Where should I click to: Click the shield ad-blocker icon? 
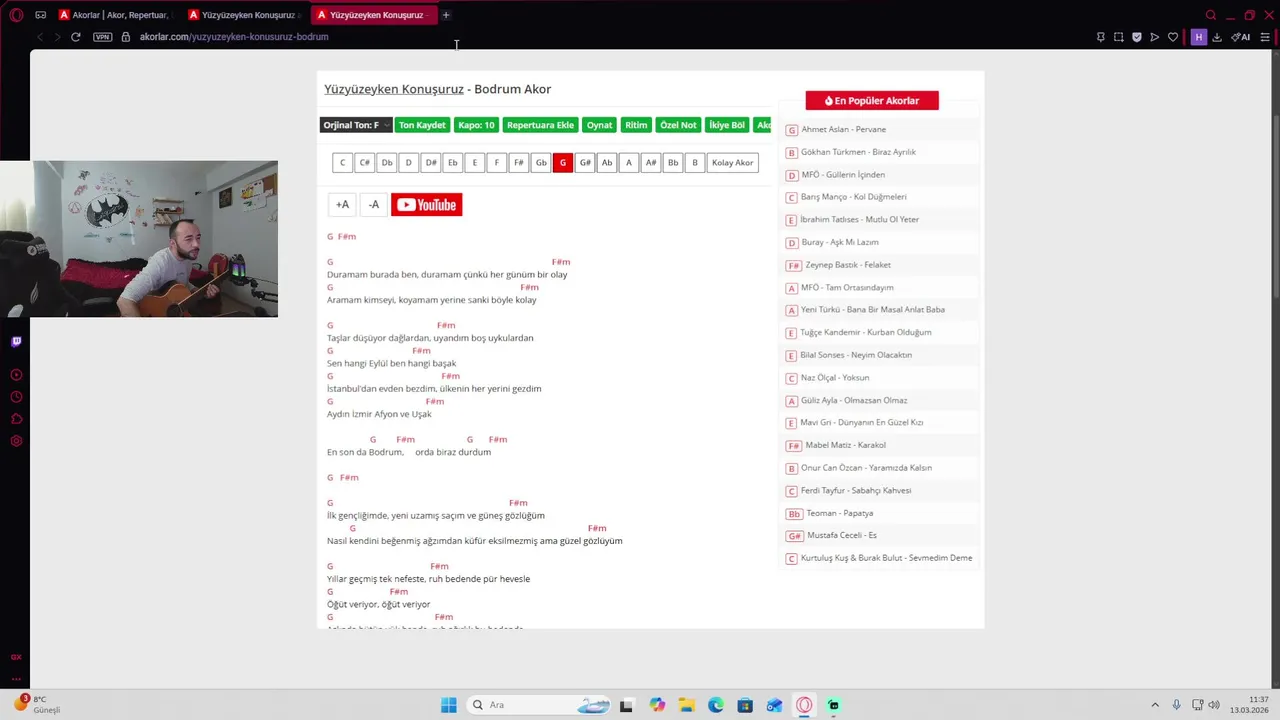[1137, 37]
